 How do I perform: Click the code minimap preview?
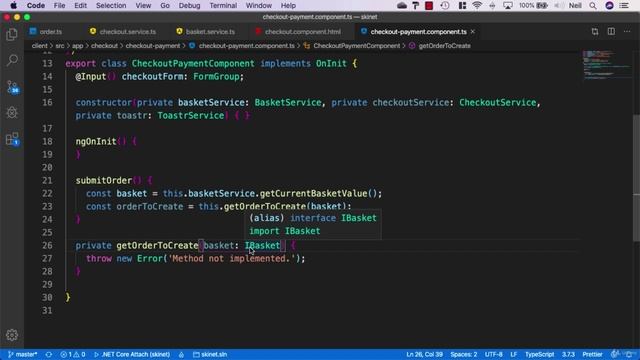(607, 65)
